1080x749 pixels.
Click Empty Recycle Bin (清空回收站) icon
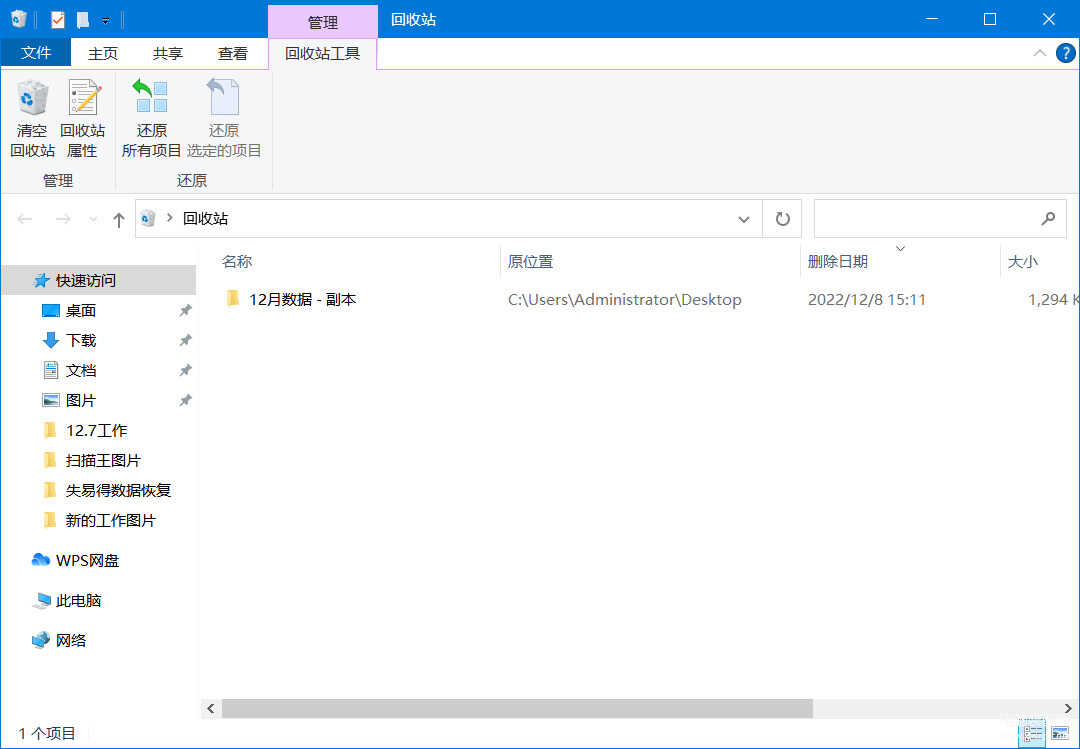[32, 98]
